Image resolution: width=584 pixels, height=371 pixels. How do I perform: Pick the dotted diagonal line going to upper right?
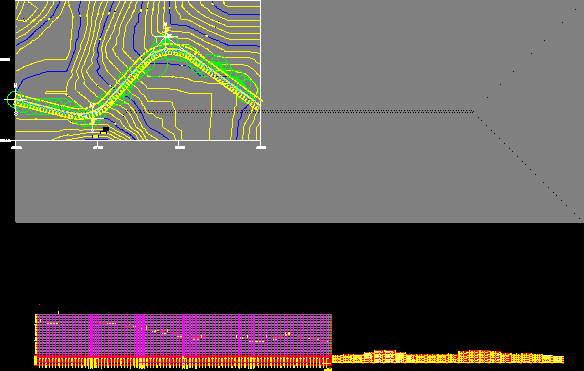tap(525, 60)
